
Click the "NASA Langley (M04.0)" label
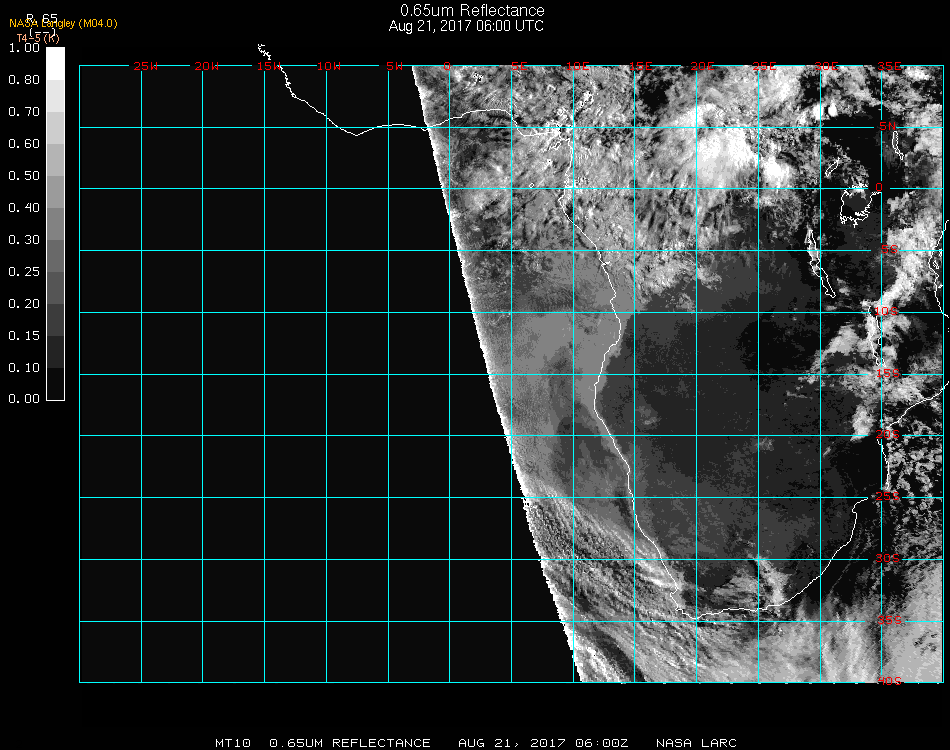(63, 24)
